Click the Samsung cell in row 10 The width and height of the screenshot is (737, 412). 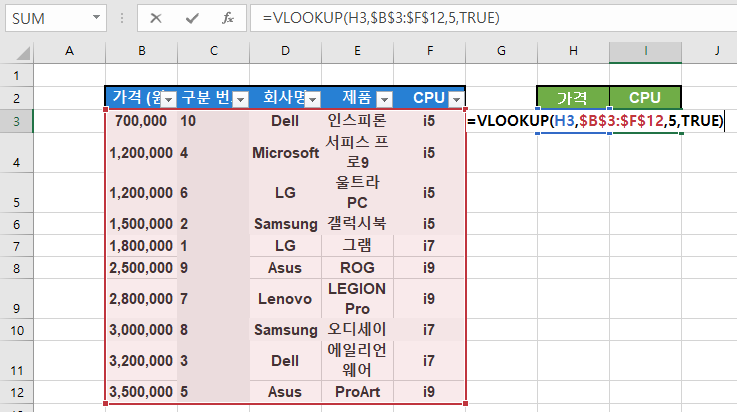click(x=285, y=330)
